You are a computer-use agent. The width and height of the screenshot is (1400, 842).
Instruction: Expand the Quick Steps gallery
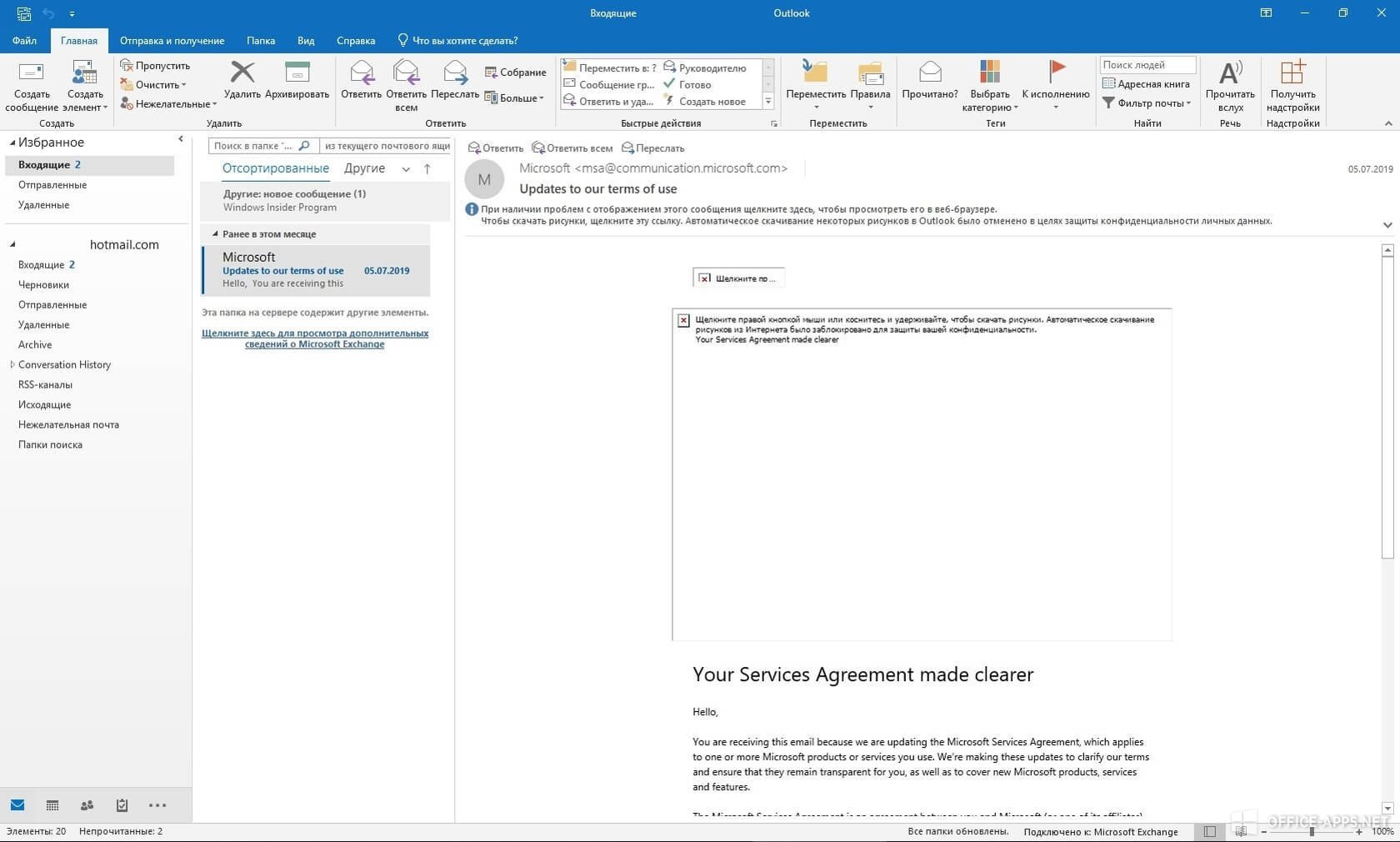[x=768, y=102]
